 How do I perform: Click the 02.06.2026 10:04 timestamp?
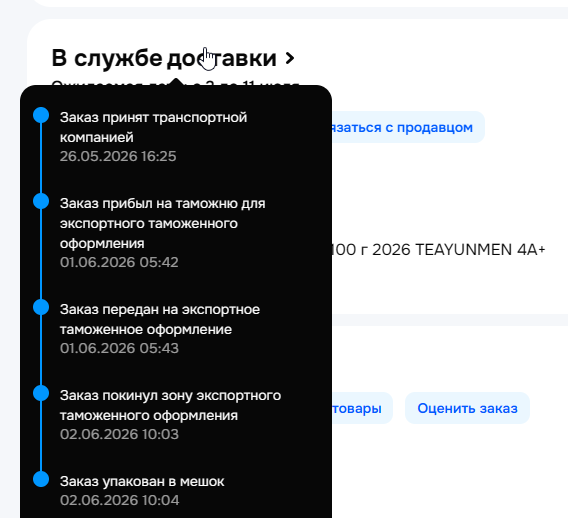[x=120, y=500]
